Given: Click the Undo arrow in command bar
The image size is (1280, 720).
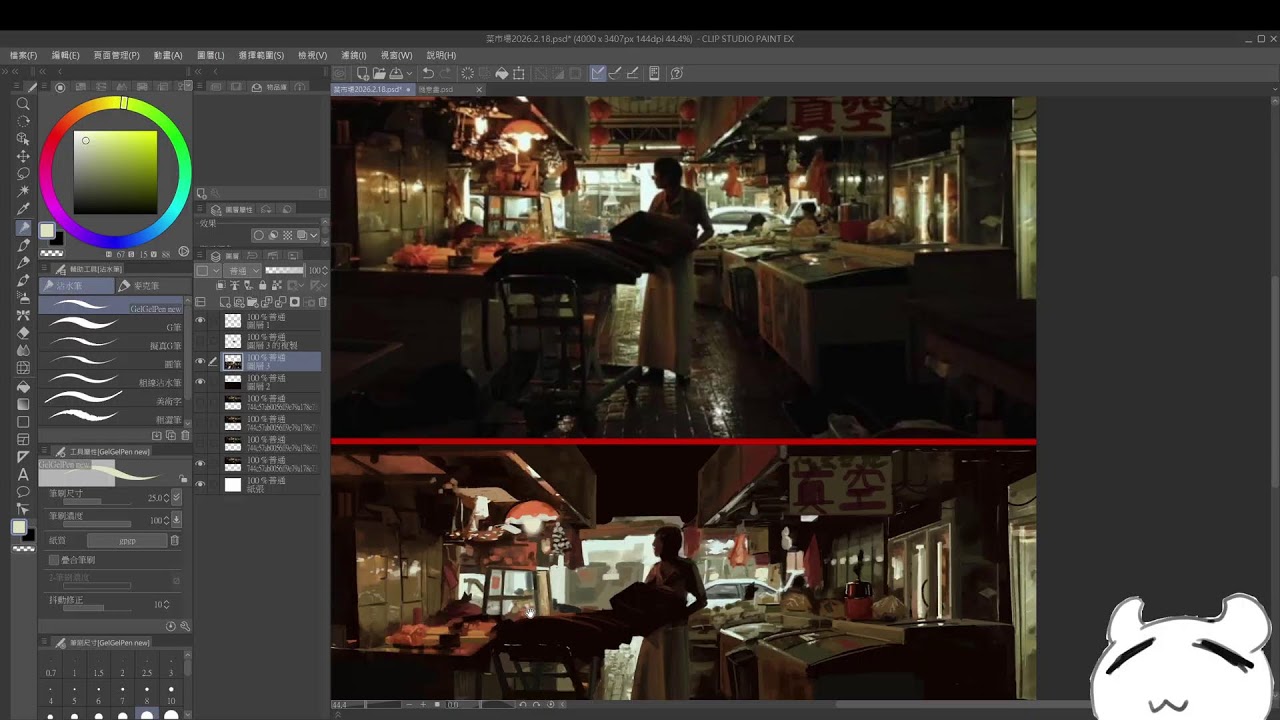Looking at the screenshot, I should pos(428,73).
